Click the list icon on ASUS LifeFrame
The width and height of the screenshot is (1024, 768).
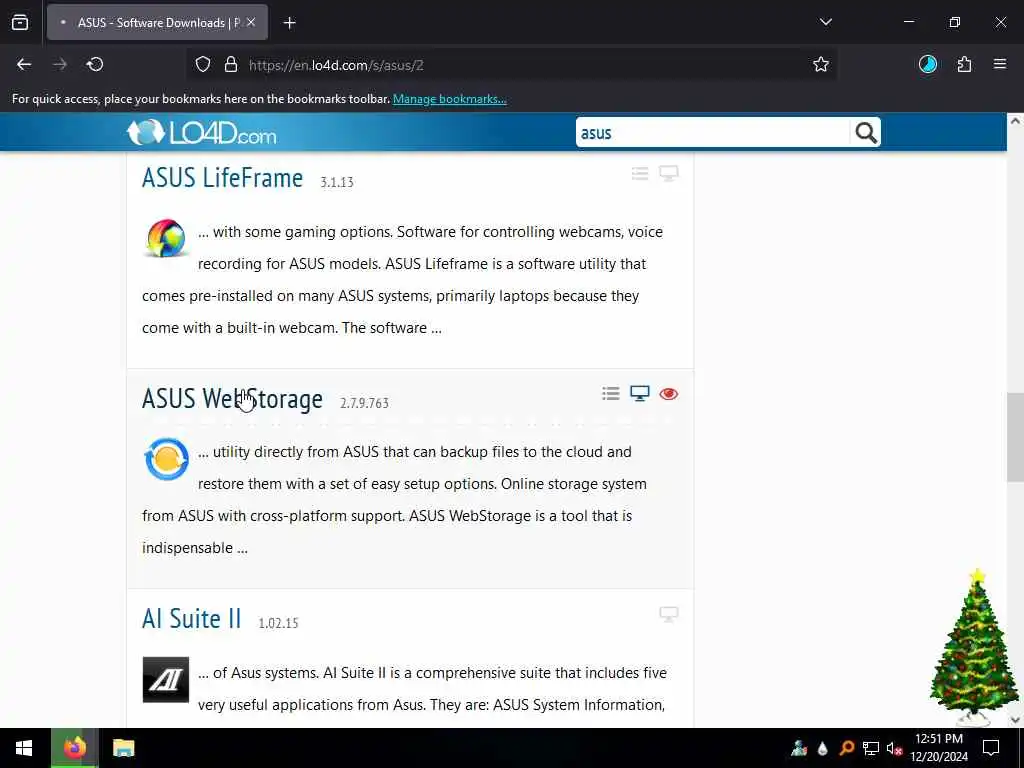(640, 173)
